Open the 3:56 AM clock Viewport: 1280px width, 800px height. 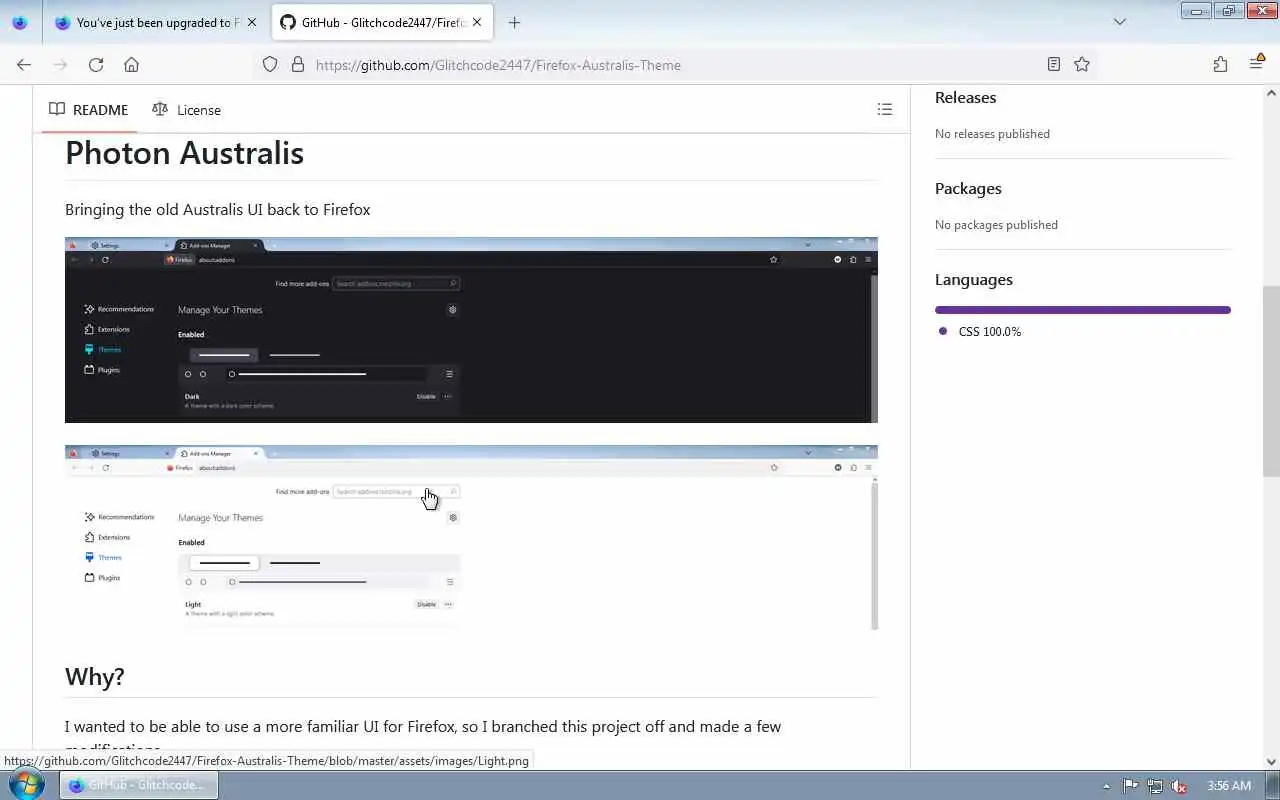point(1229,786)
